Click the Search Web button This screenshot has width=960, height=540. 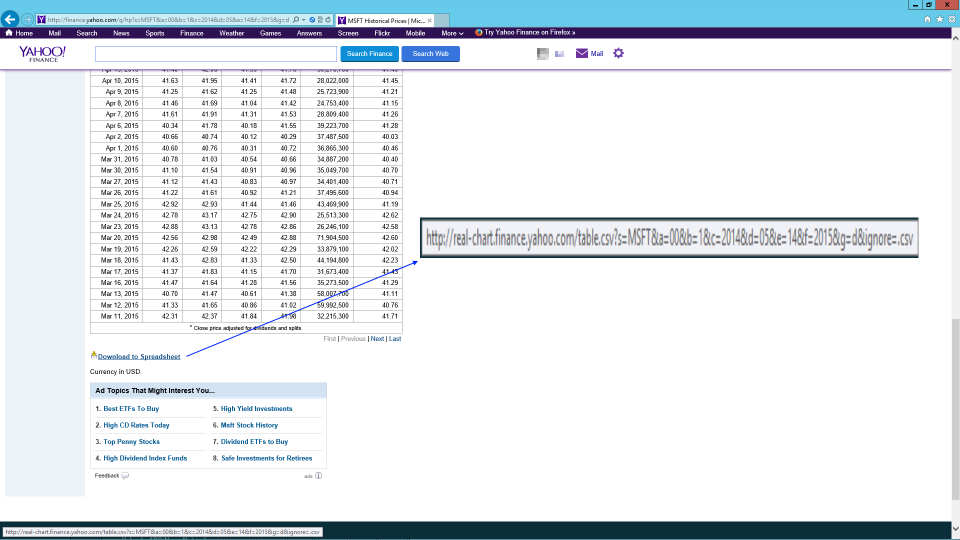pos(430,54)
